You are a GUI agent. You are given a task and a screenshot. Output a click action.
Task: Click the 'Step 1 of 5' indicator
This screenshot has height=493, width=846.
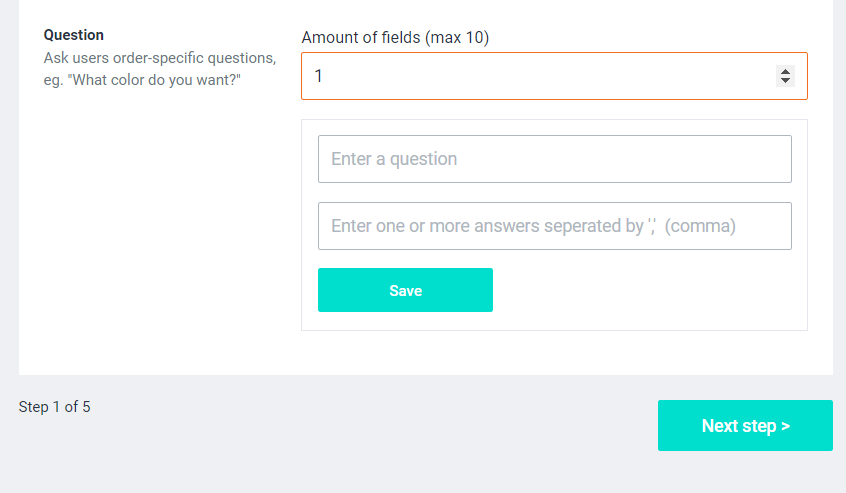coord(55,407)
